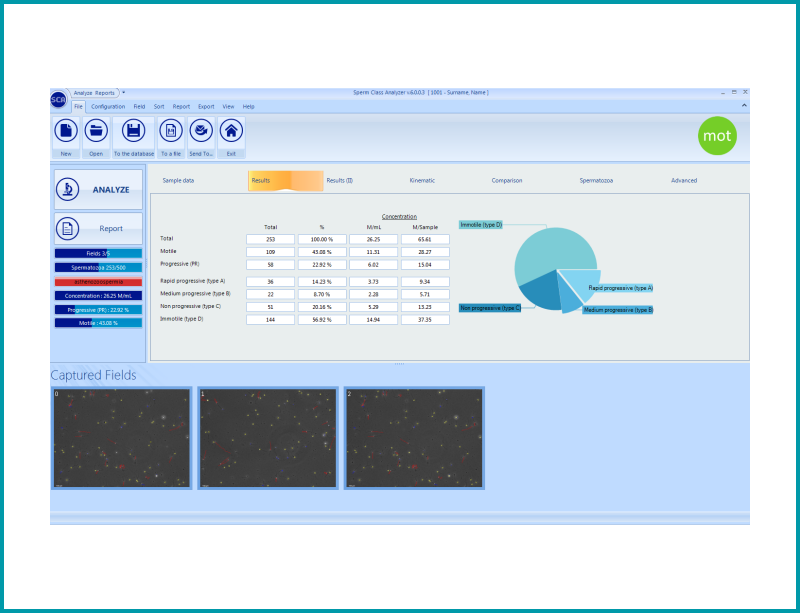Collapse the ribbon with the chevron arrow

(x=744, y=106)
